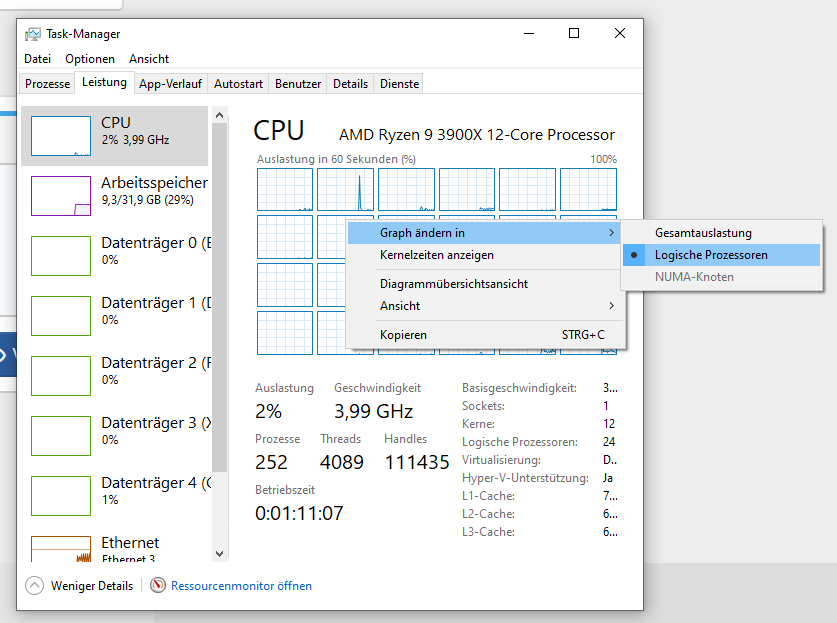The width and height of the screenshot is (837, 623).
Task: Switch to the Details tab
Action: pyautogui.click(x=350, y=84)
